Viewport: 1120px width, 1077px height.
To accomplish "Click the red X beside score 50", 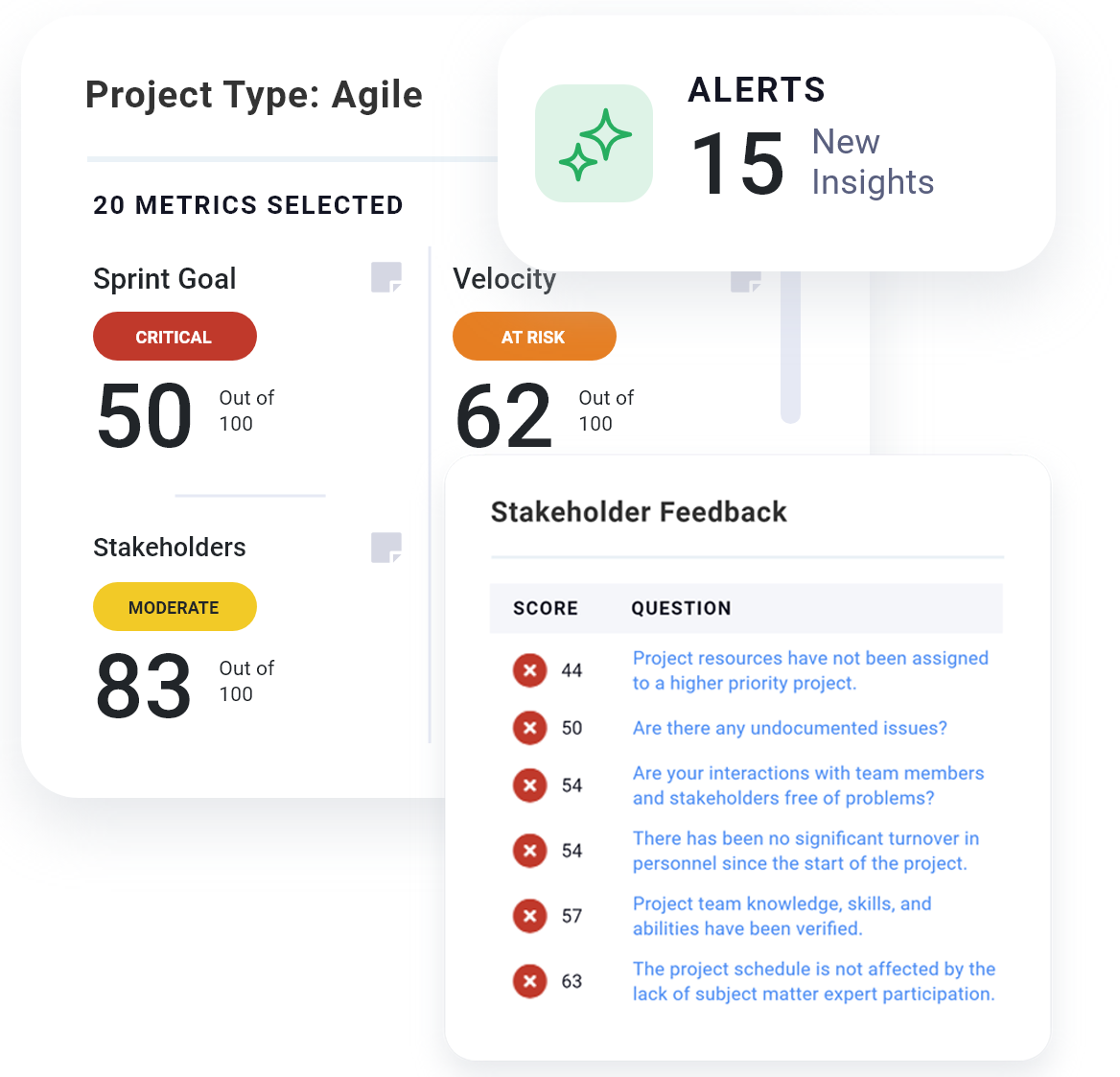I will pyautogui.click(x=529, y=728).
